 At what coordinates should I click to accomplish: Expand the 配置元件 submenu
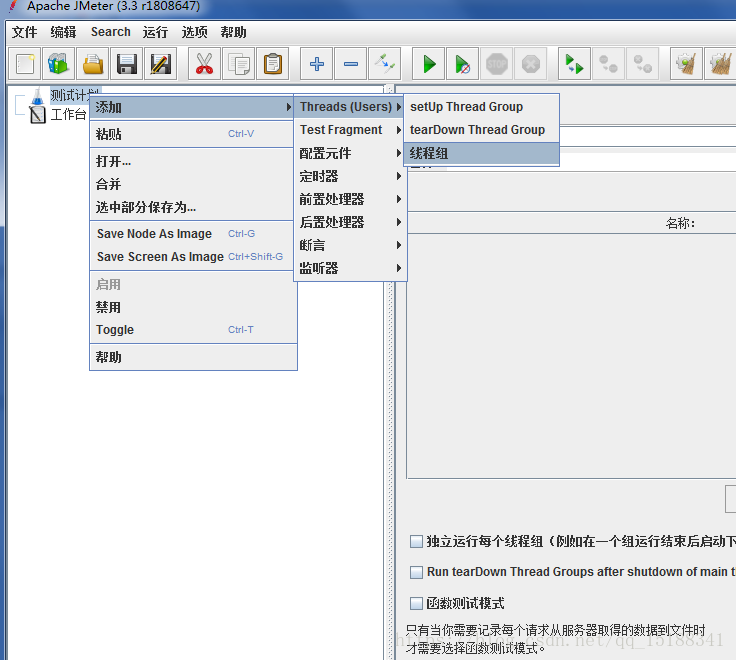point(350,153)
